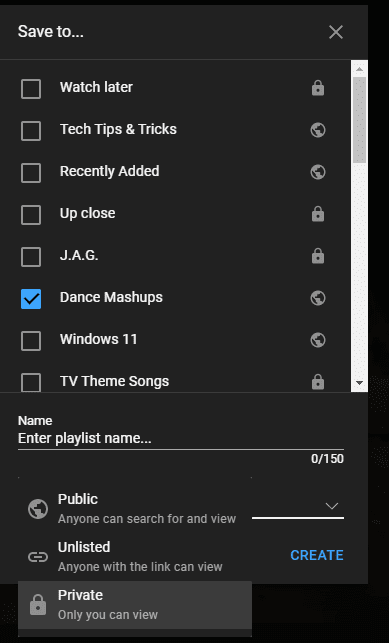Screen dimensions: 389x643
Task: Select the Public privacy option
Action: (135, 508)
